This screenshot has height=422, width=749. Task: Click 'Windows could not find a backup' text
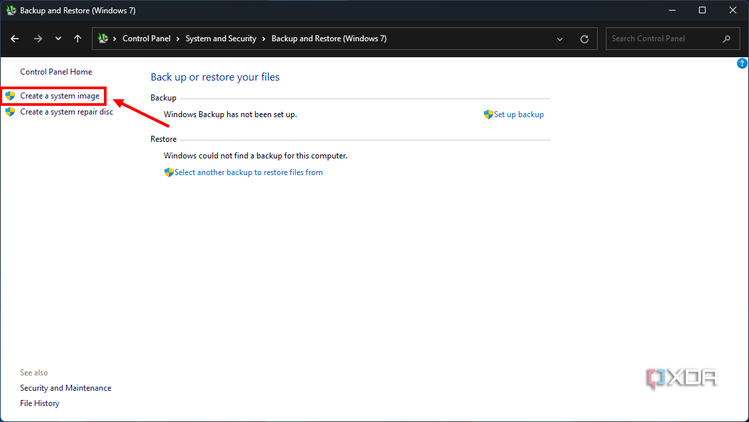pos(256,155)
